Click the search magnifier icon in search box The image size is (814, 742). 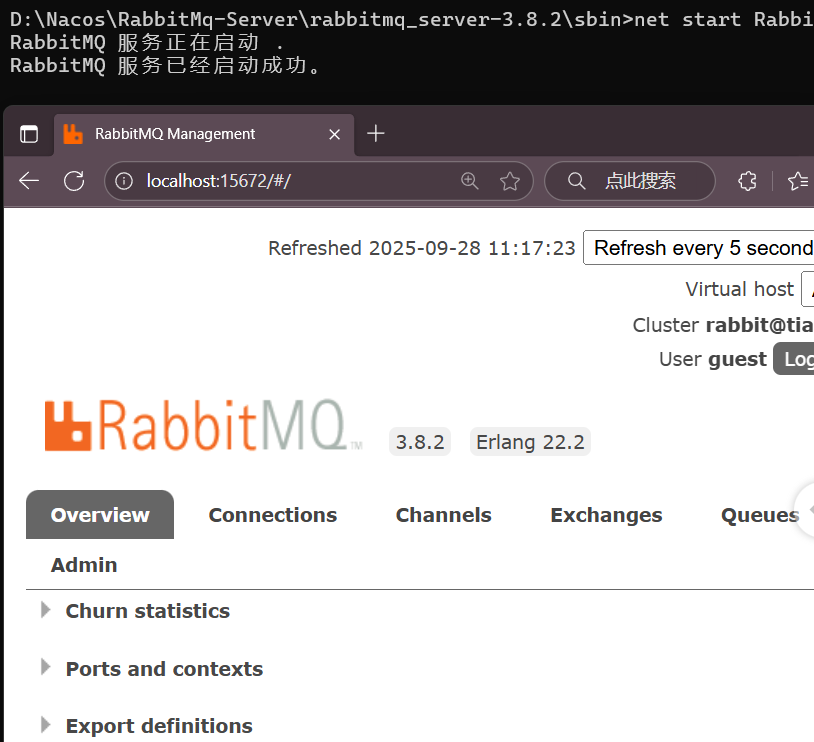pyautogui.click(x=576, y=181)
